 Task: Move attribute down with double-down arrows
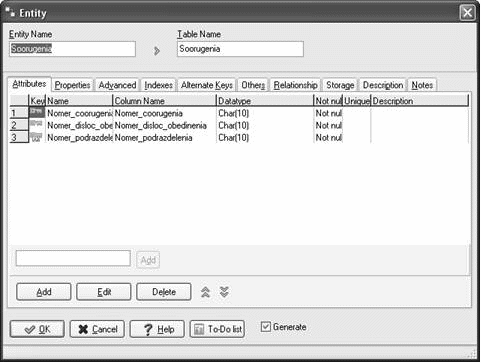[x=224, y=292]
